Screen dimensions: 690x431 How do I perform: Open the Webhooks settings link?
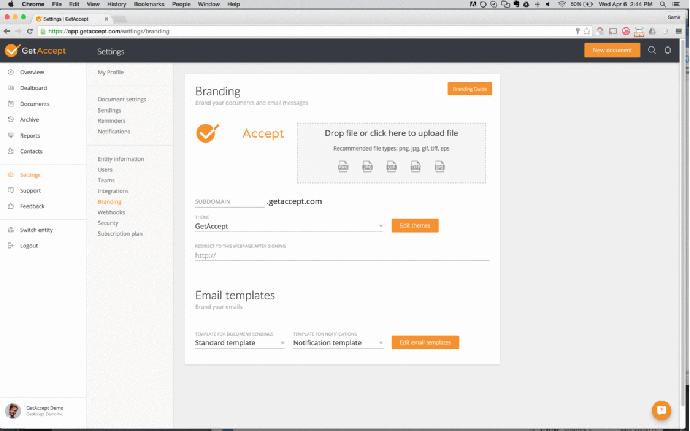click(111, 212)
